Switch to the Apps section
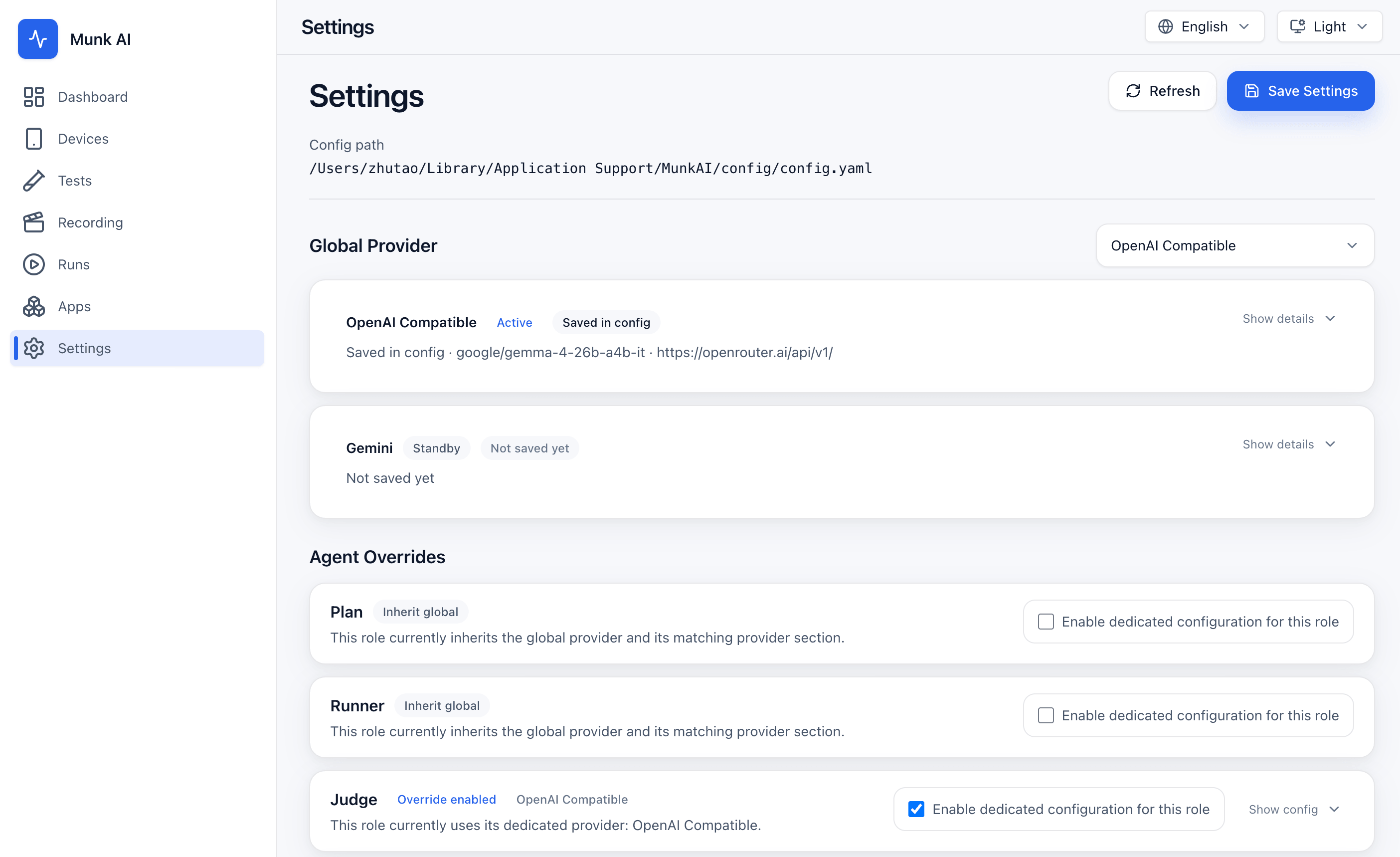The height and width of the screenshot is (857, 1400). [137, 306]
